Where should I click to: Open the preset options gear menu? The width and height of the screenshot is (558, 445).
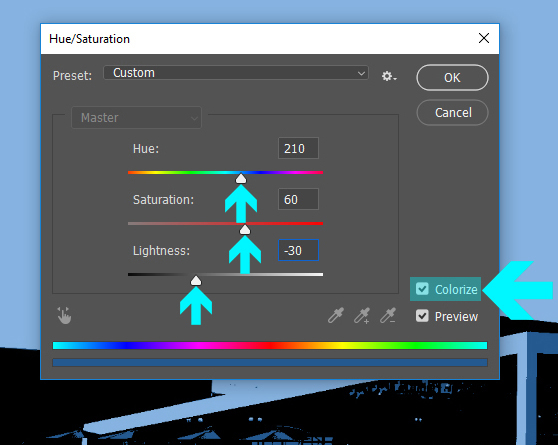click(x=389, y=76)
